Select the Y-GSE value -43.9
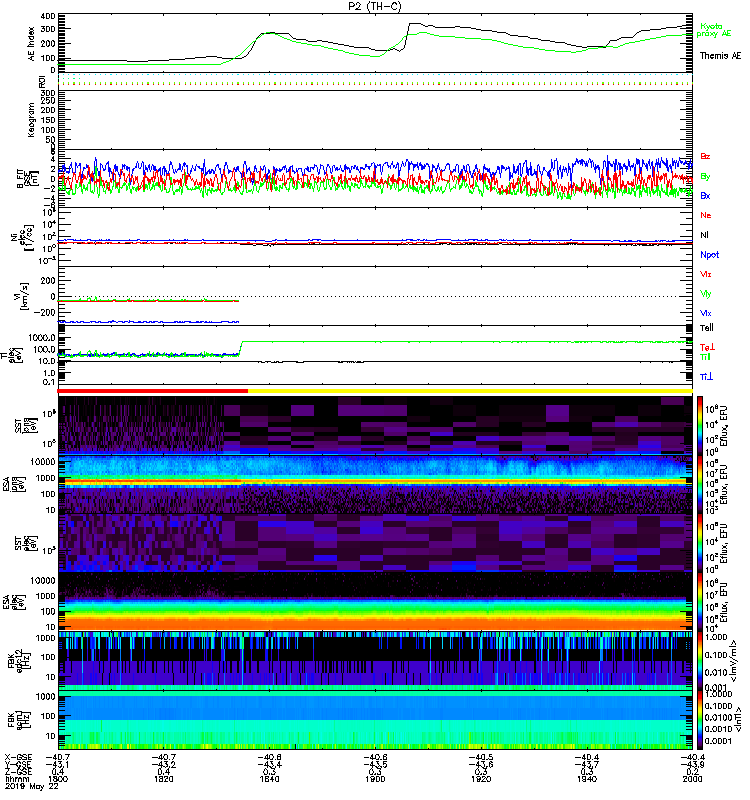Viewport: 750px width, 800px height. (x=692, y=765)
